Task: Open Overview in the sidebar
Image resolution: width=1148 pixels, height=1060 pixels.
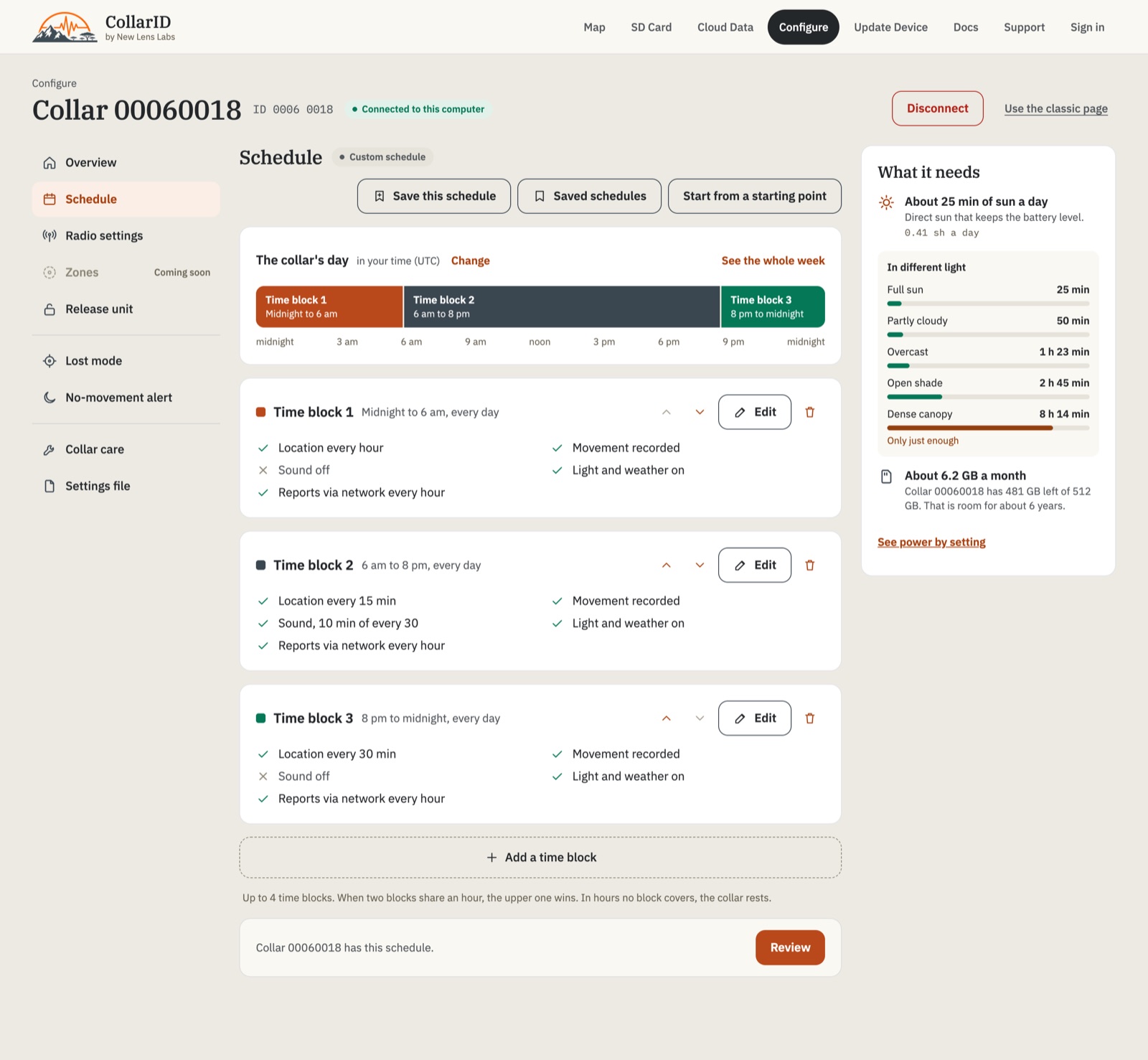Action: (x=126, y=162)
